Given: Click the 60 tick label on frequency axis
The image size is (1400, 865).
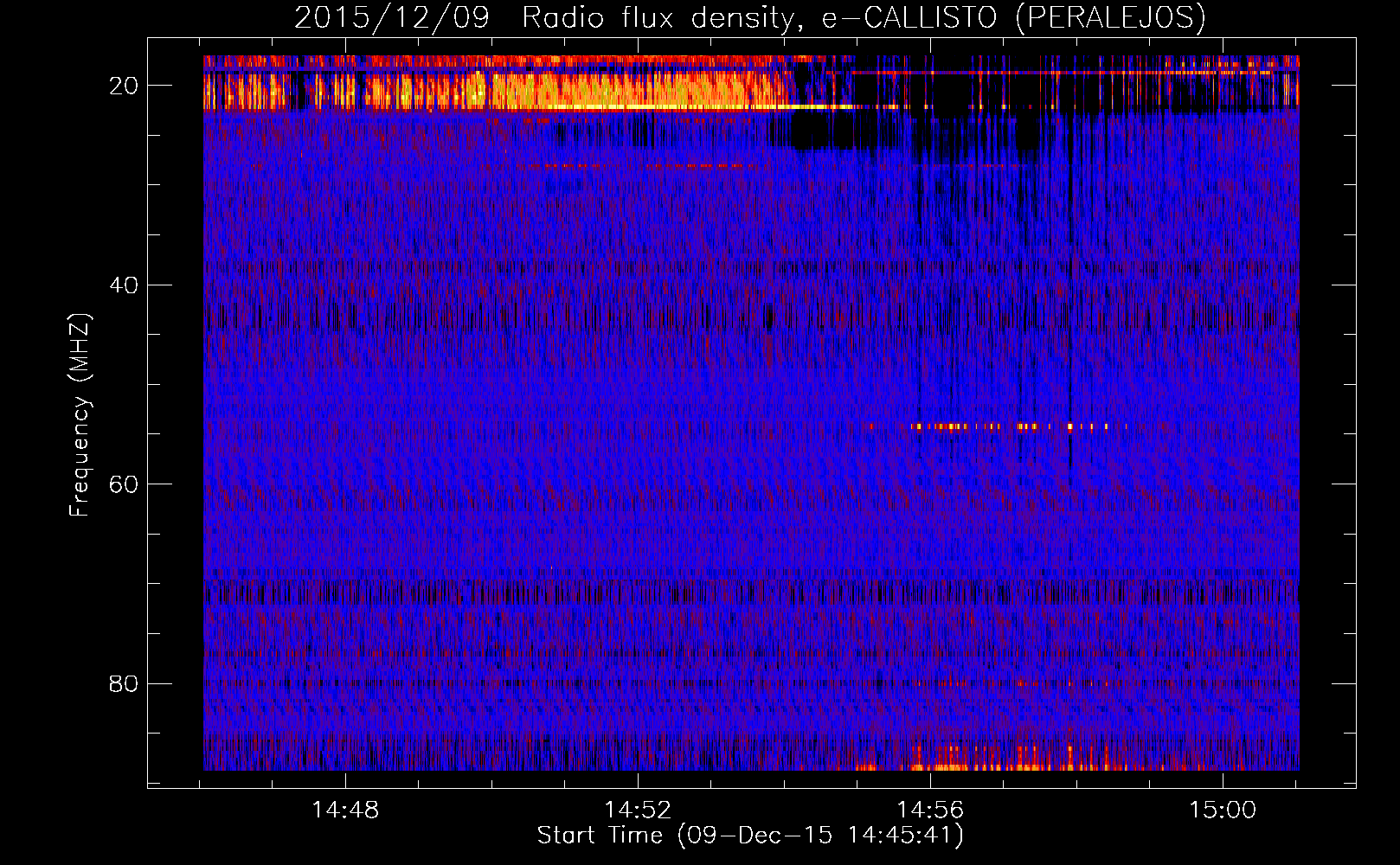Looking at the screenshot, I should (124, 484).
